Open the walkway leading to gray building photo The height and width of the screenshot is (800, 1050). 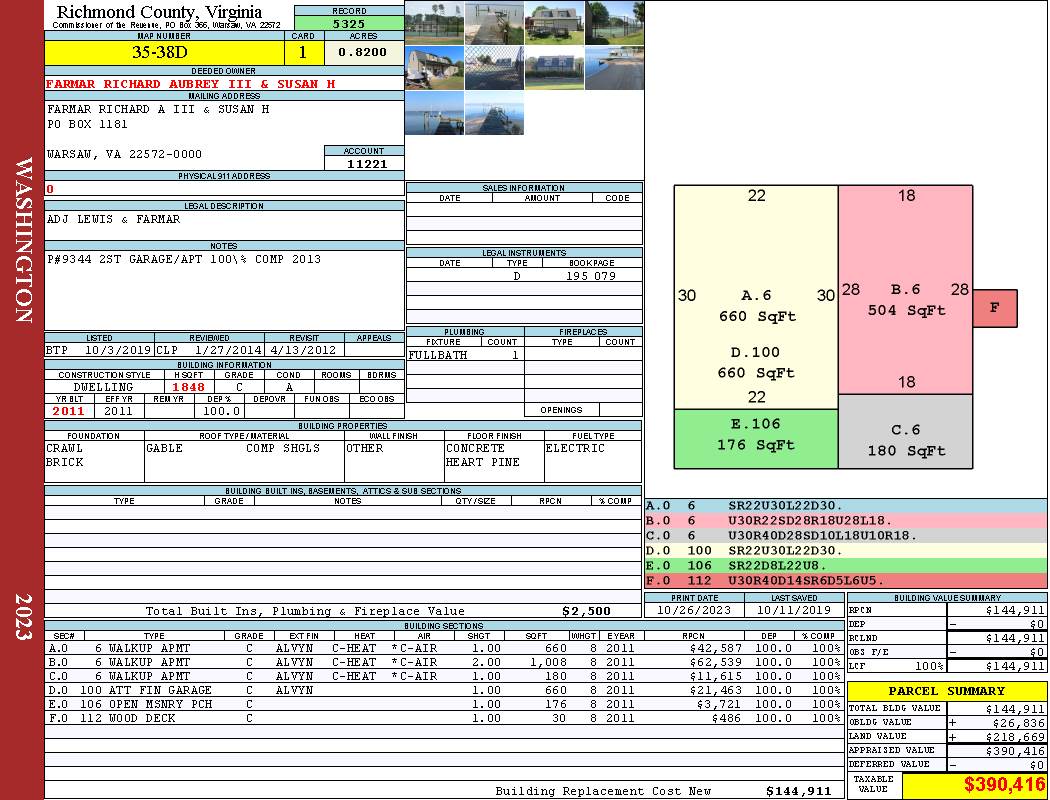494,23
